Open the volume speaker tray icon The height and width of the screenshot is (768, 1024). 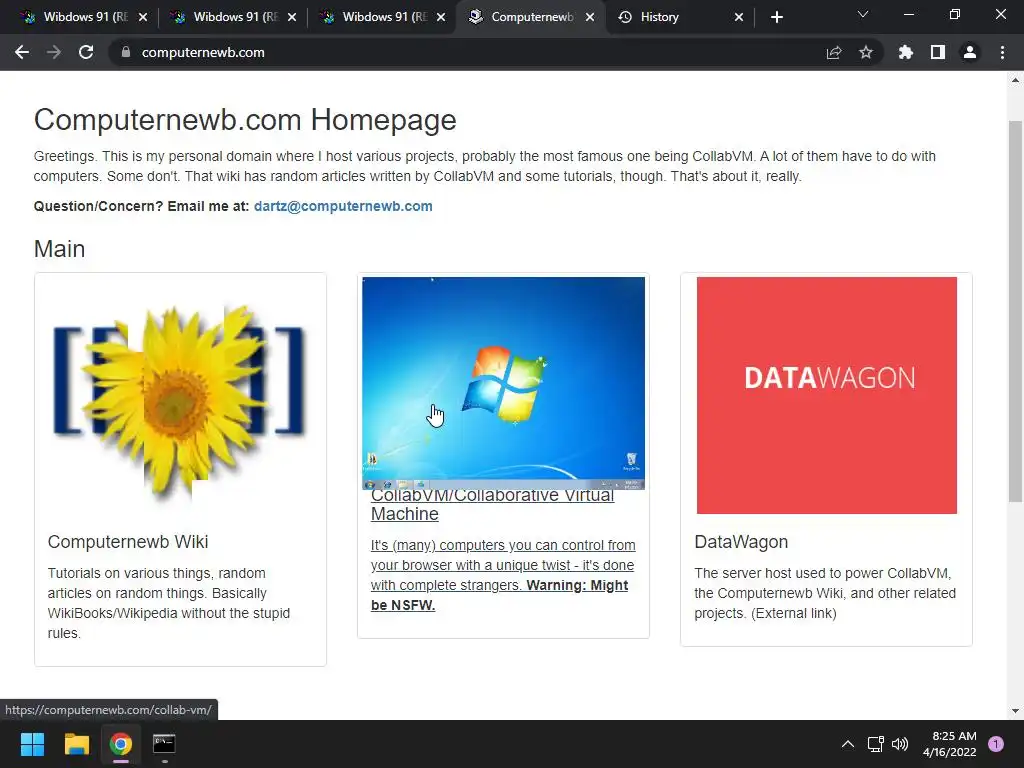[900, 744]
